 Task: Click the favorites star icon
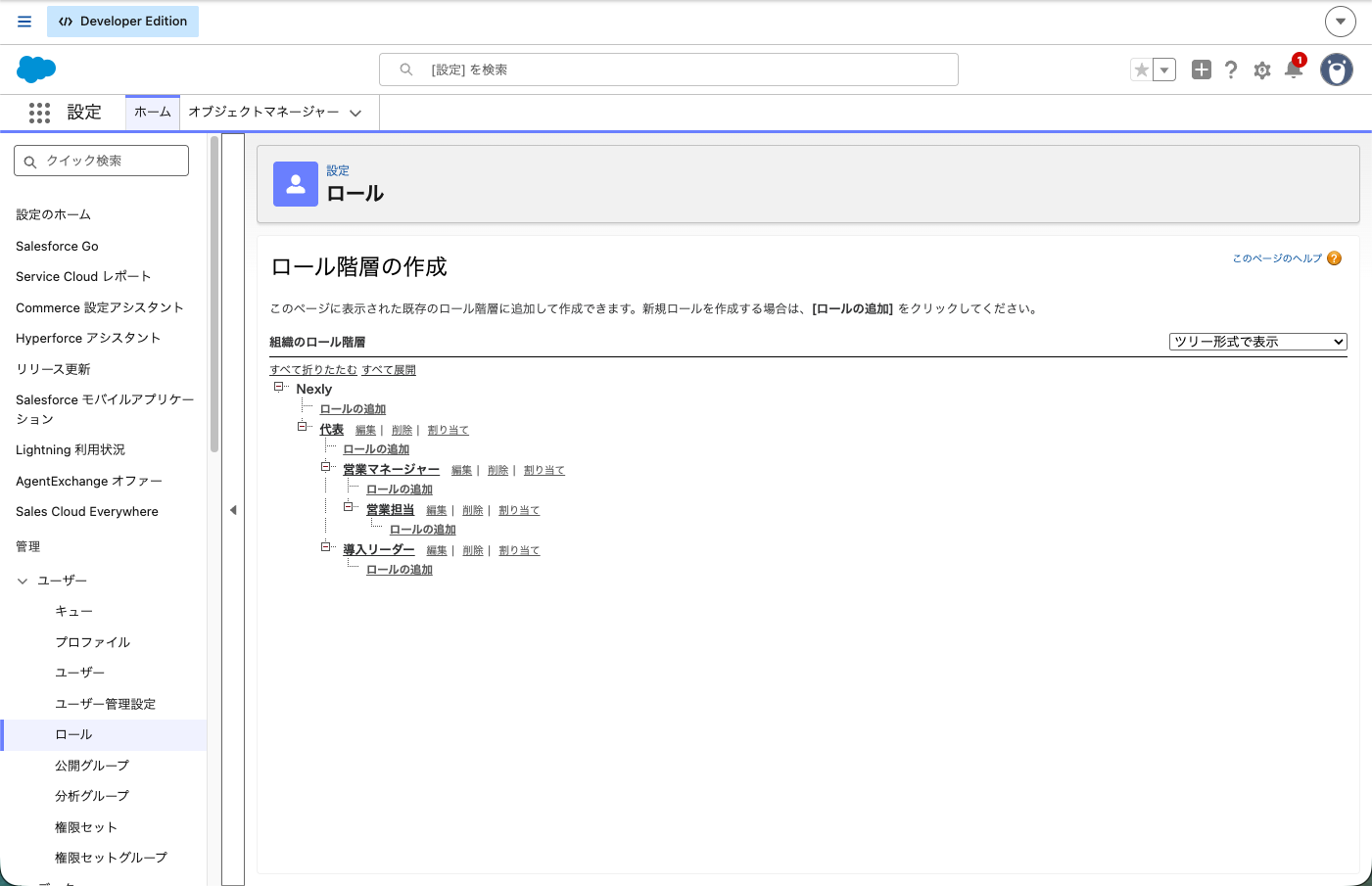[1141, 70]
